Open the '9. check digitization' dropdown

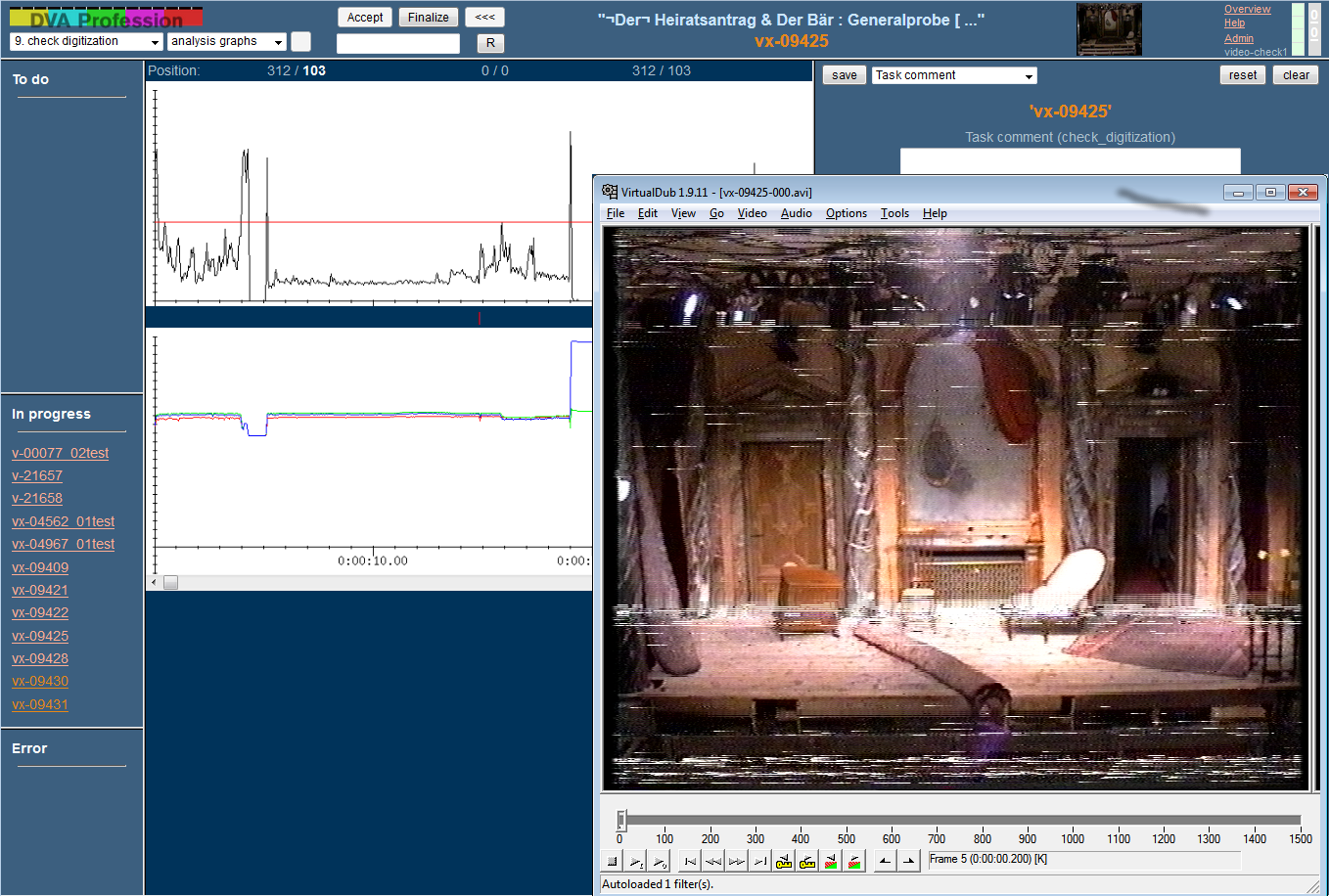86,42
